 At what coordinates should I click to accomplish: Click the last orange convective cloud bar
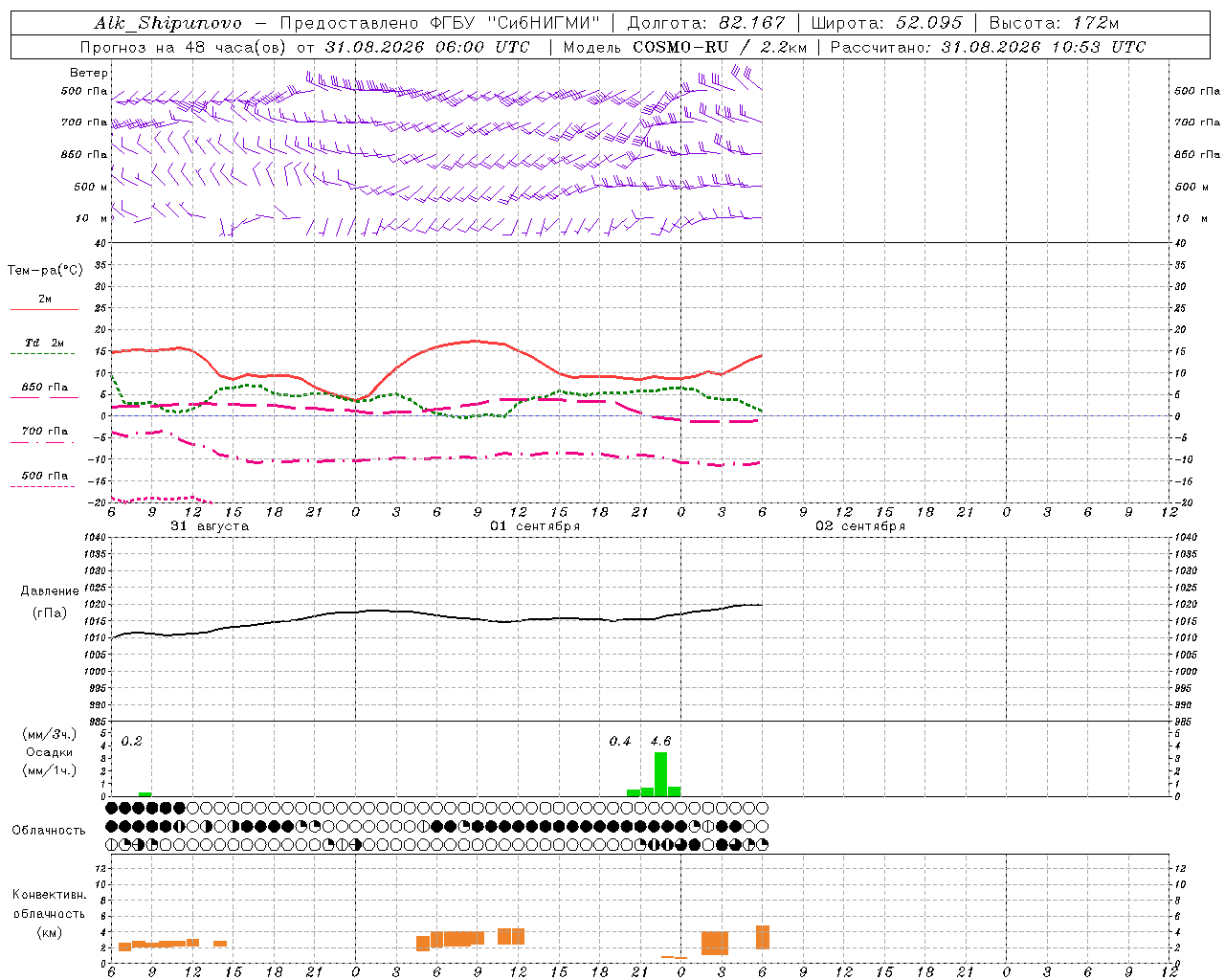763,937
